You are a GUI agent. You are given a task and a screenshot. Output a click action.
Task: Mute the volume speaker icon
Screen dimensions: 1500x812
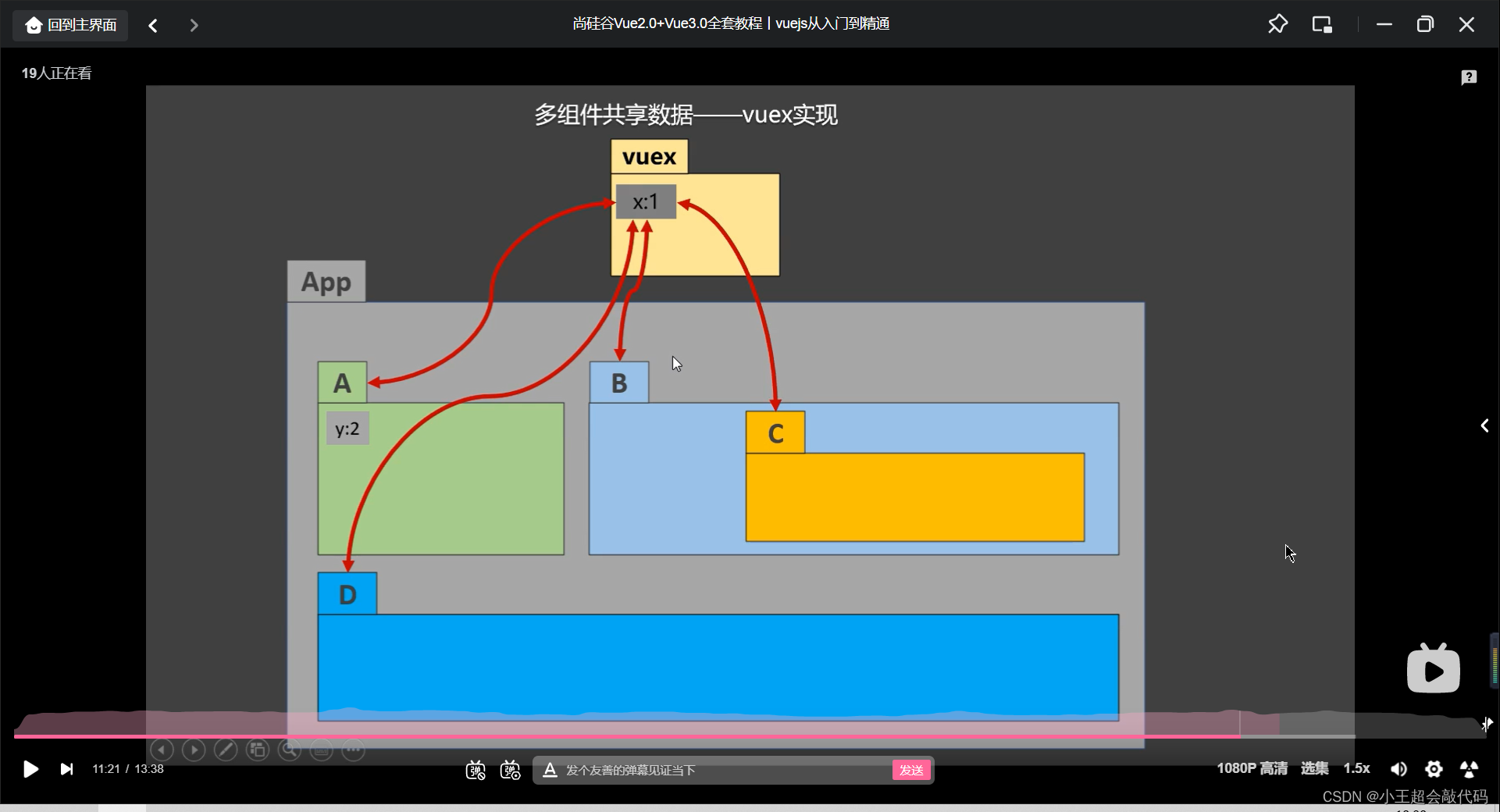pos(1398,769)
